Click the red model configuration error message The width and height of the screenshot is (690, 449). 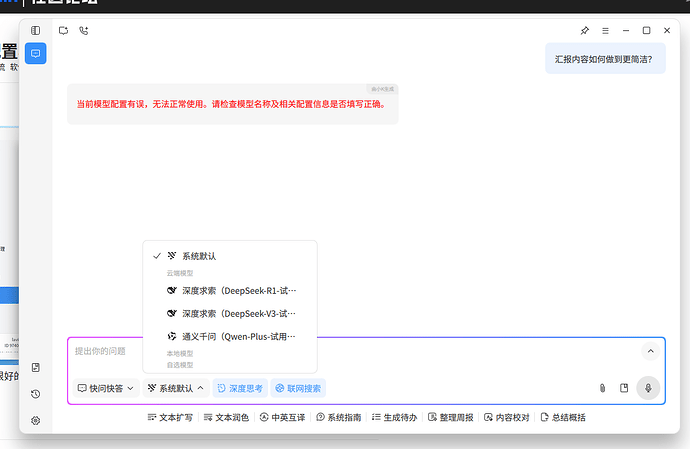point(232,104)
